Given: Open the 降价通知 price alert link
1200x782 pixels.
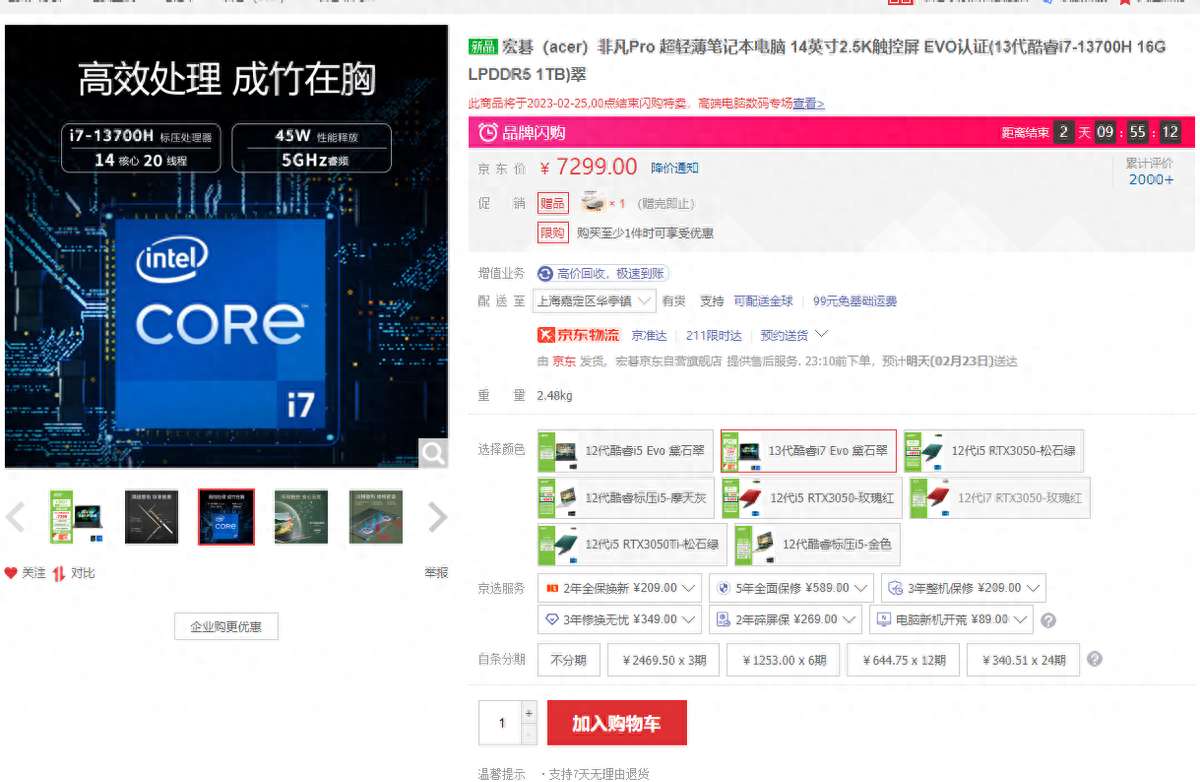Looking at the screenshot, I should pos(675,168).
